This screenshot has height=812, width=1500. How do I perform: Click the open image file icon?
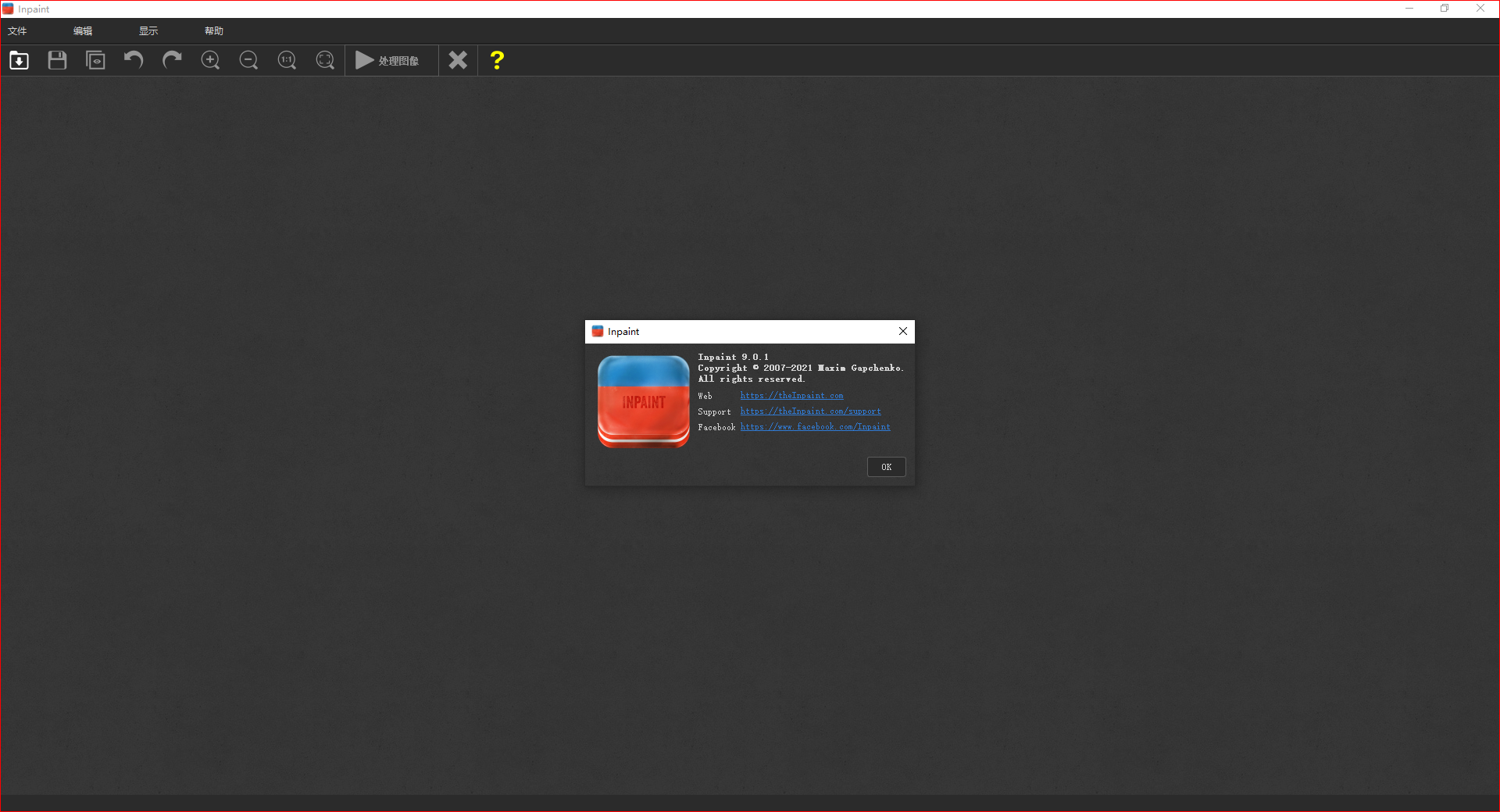[19, 60]
